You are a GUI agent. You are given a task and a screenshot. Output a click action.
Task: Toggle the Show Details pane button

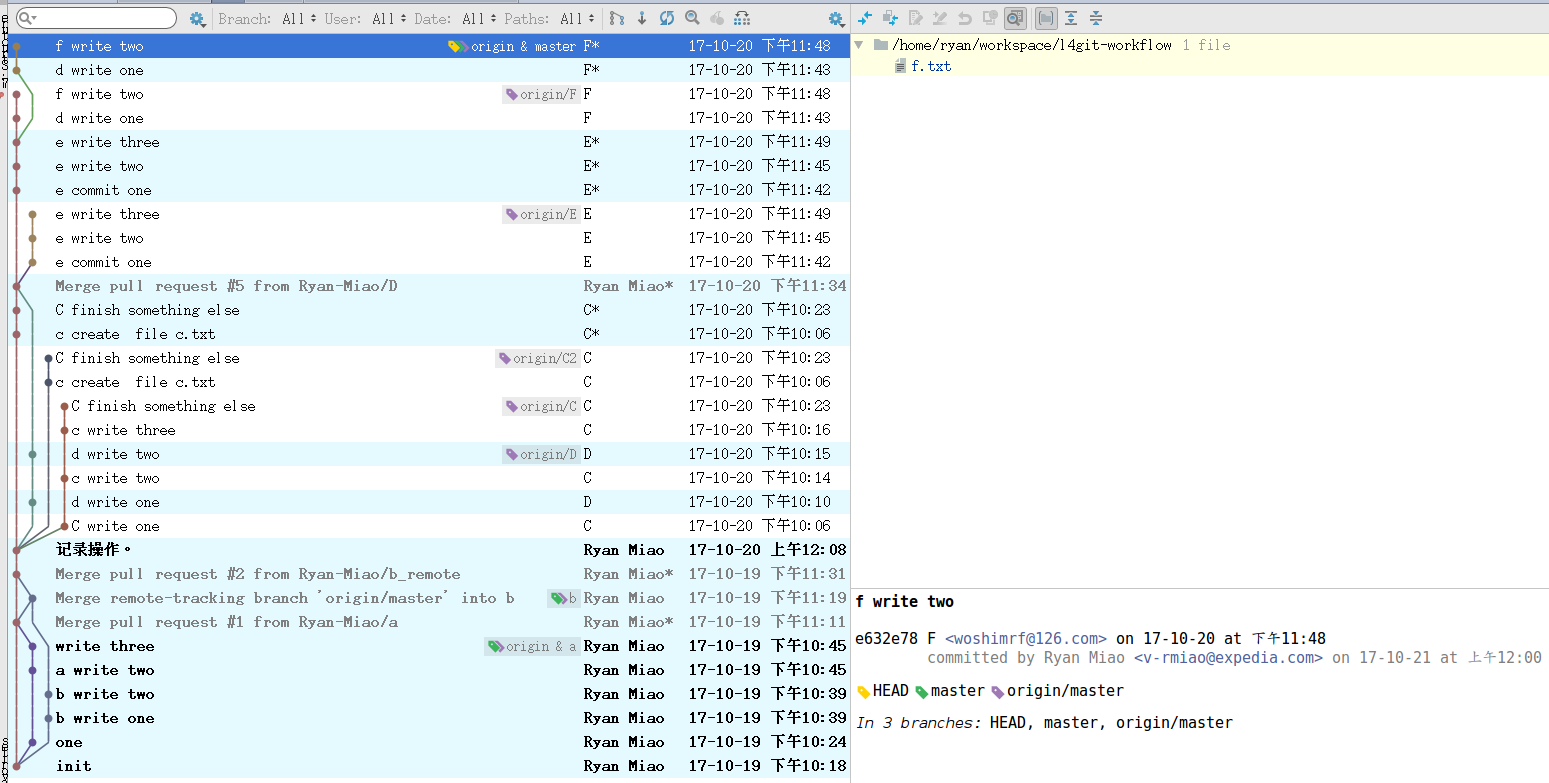[1015, 17]
